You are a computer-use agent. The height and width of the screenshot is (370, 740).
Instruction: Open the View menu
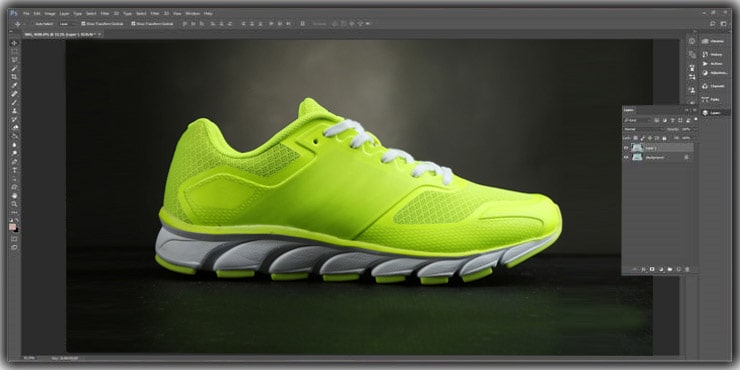tap(177, 14)
